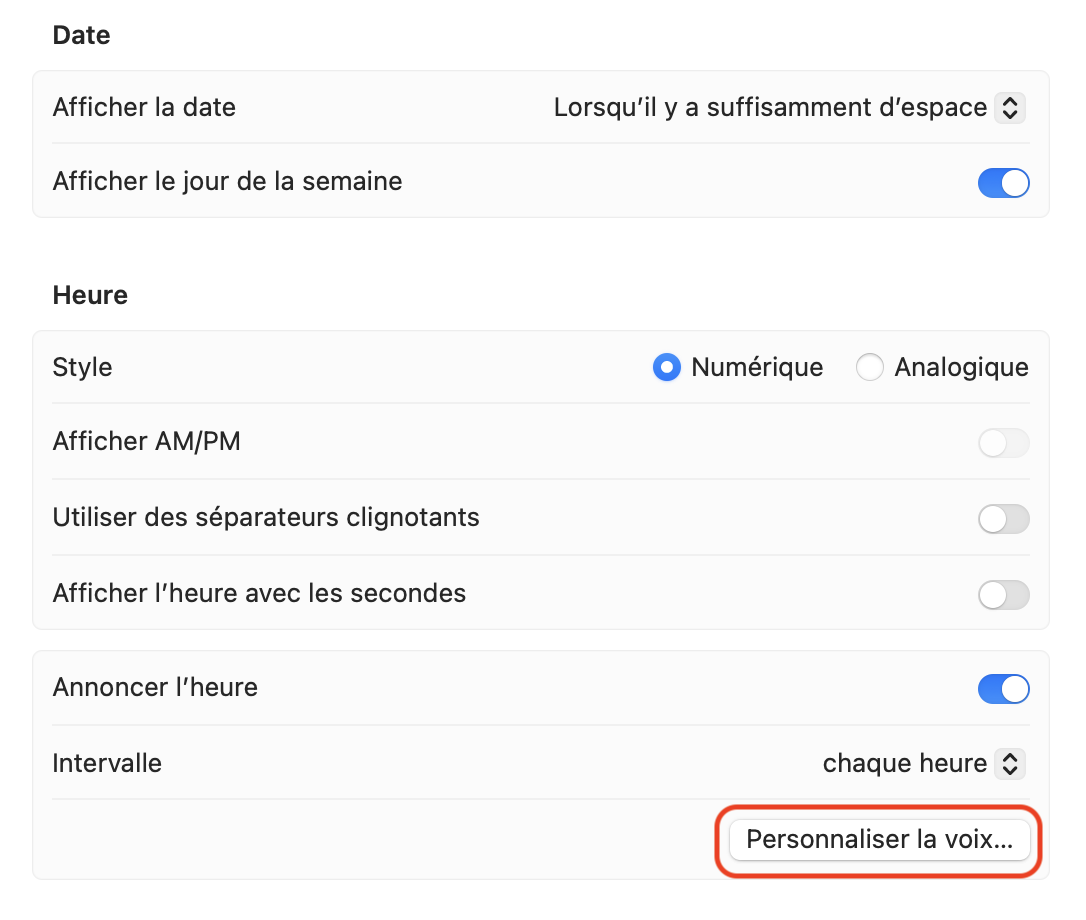
Task: Click the "Date" section heading
Action: (81, 36)
